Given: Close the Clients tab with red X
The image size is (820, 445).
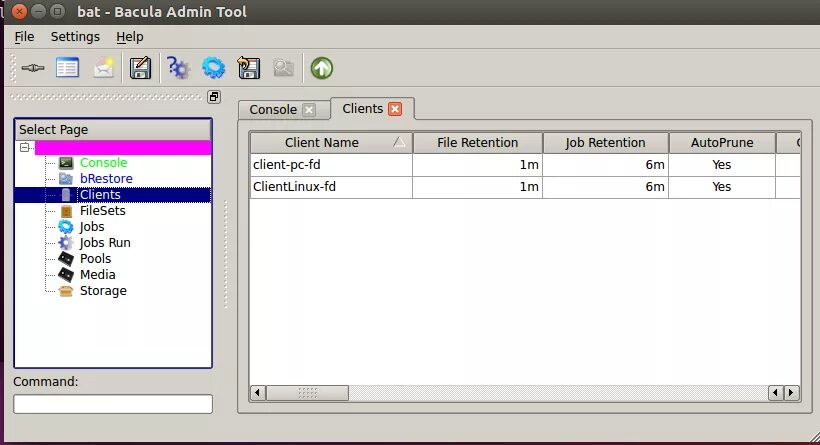Looking at the screenshot, I should tap(395, 109).
